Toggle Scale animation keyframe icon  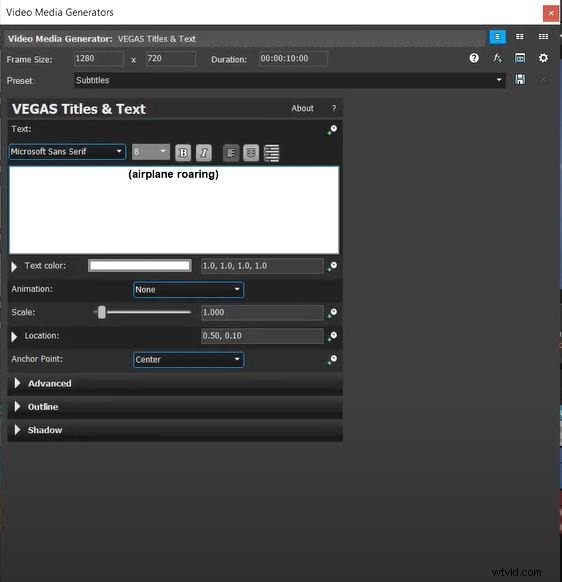click(x=332, y=313)
